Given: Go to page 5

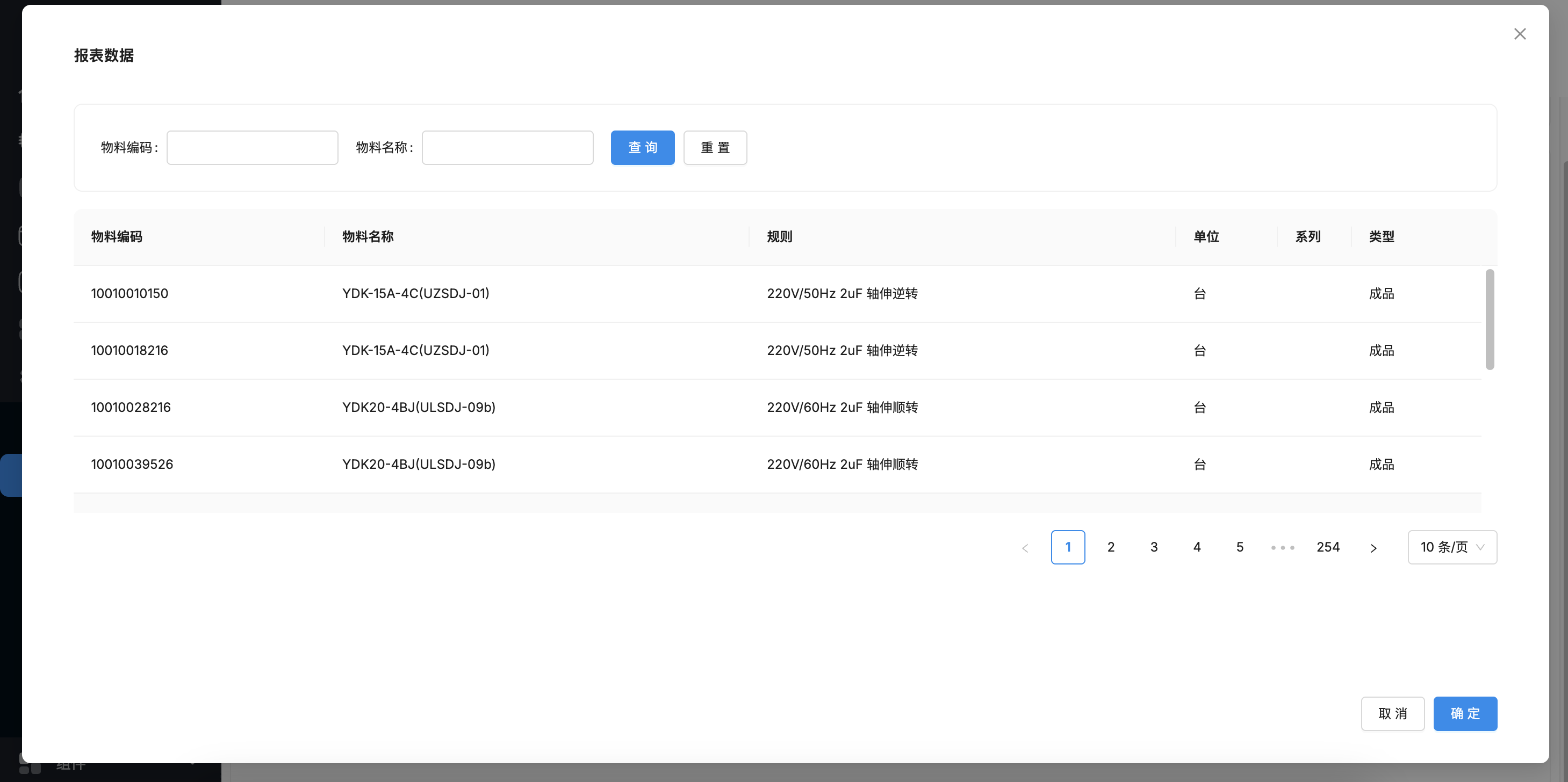Looking at the screenshot, I should pos(1239,547).
